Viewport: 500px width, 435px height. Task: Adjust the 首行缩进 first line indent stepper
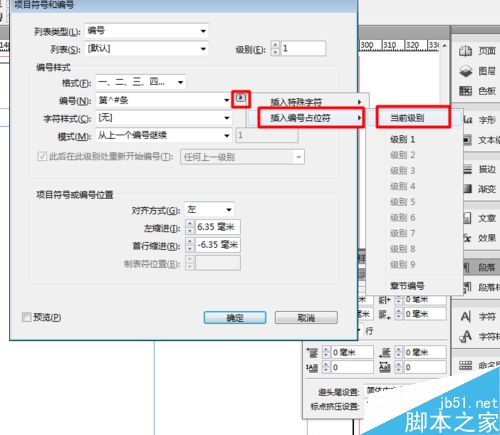point(190,245)
